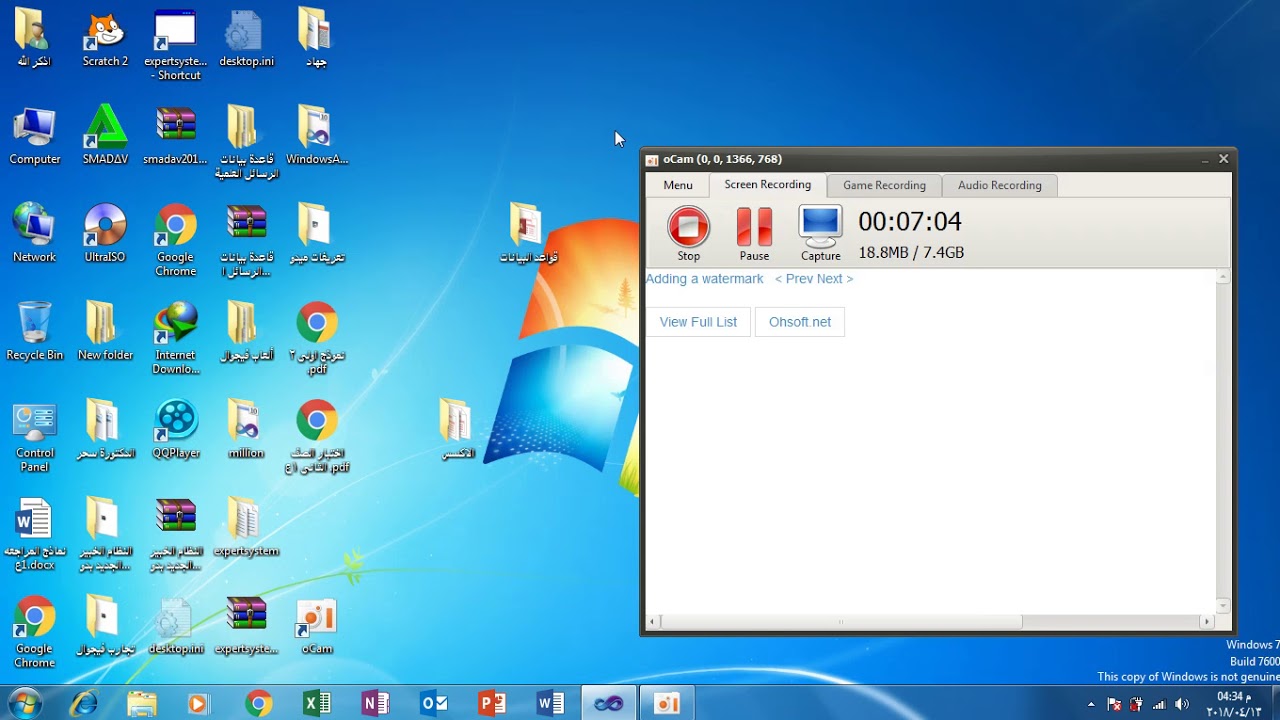Open Internet Explorer from the taskbar
This screenshot has width=1280, height=720.
click(x=84, y=703)
